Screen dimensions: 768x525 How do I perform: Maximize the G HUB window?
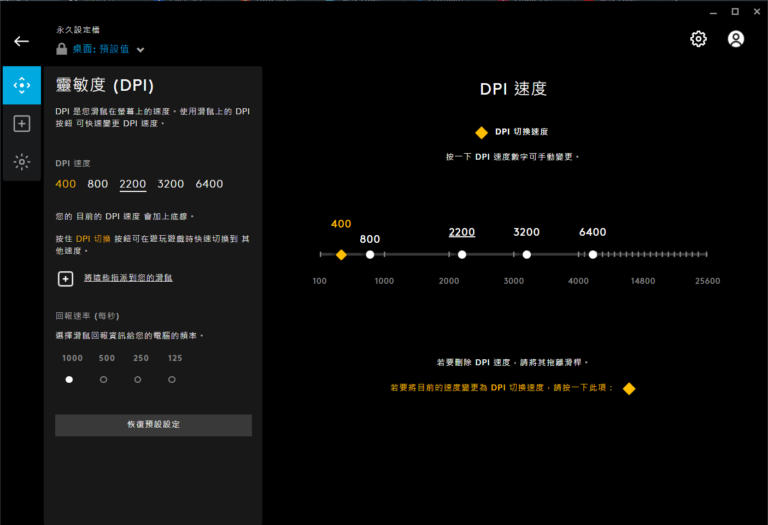tap(735, 12)
